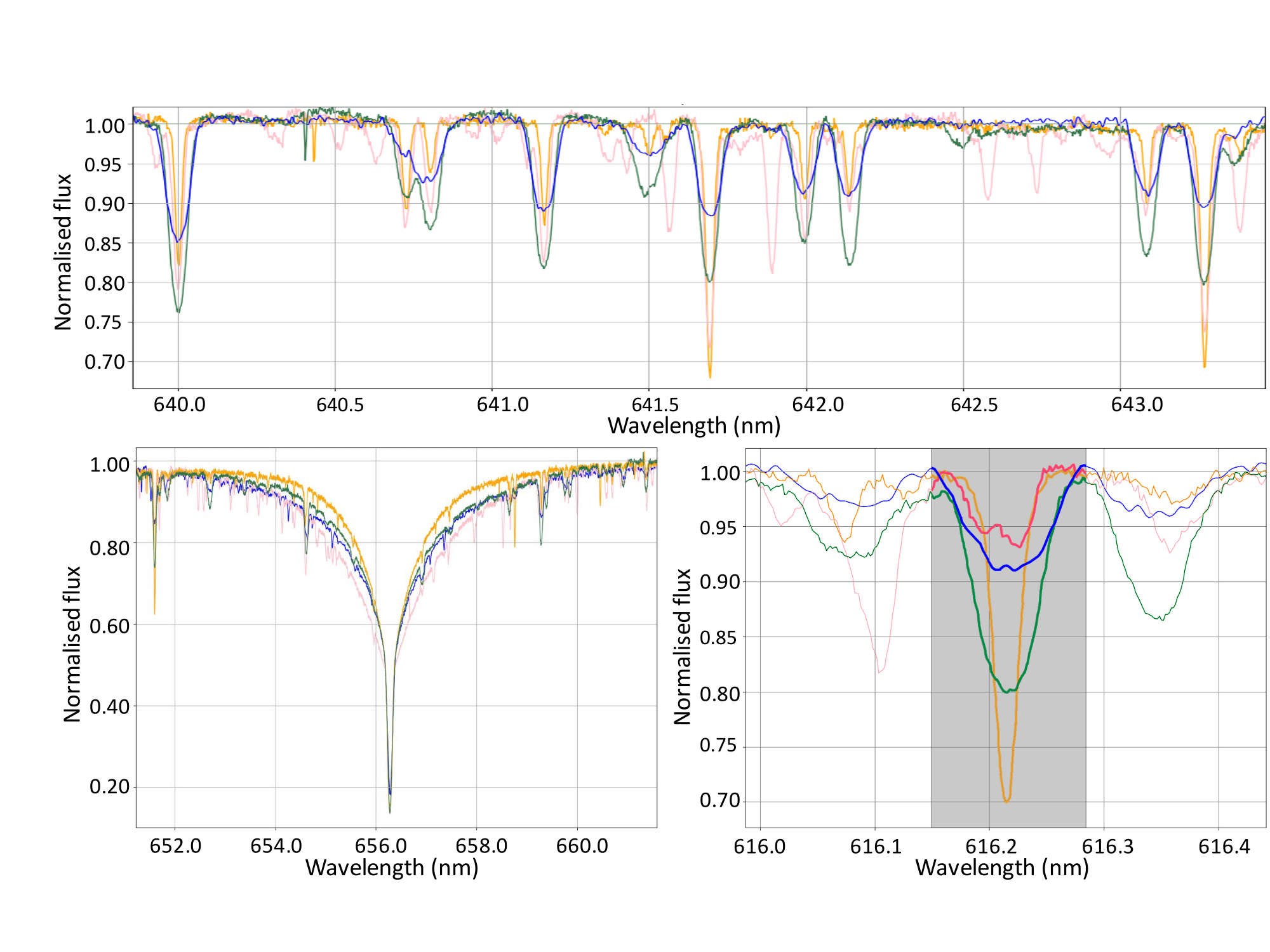Click the top plot's Normalised flux axis label
This screenshot has height=952, width=1270.
coord(63,252)
